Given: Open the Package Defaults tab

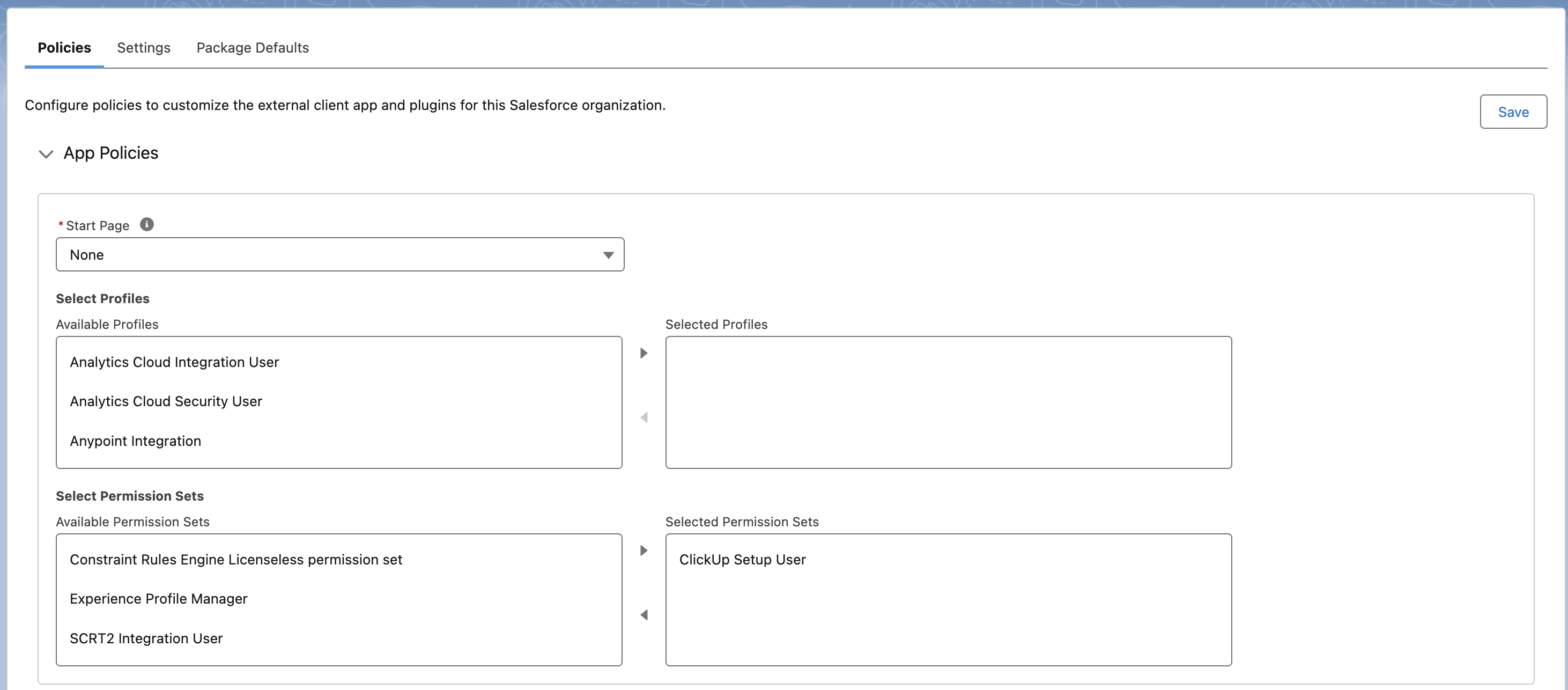Looking at the screenshot, I should coord(253,48).
